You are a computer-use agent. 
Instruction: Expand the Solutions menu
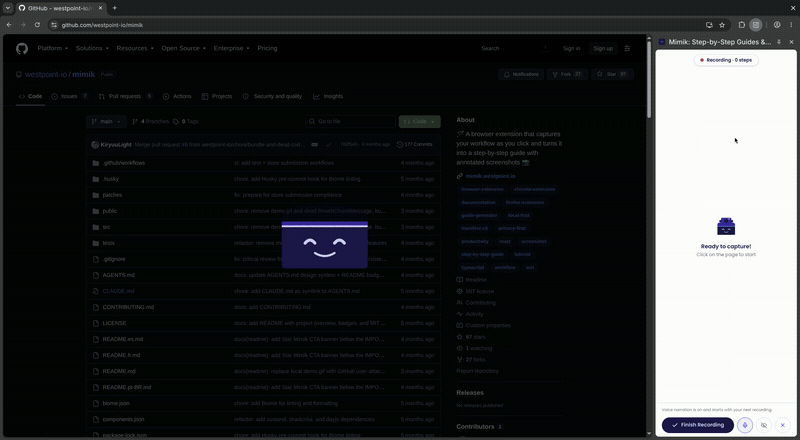pyautogui.click(x=92, y=48)
